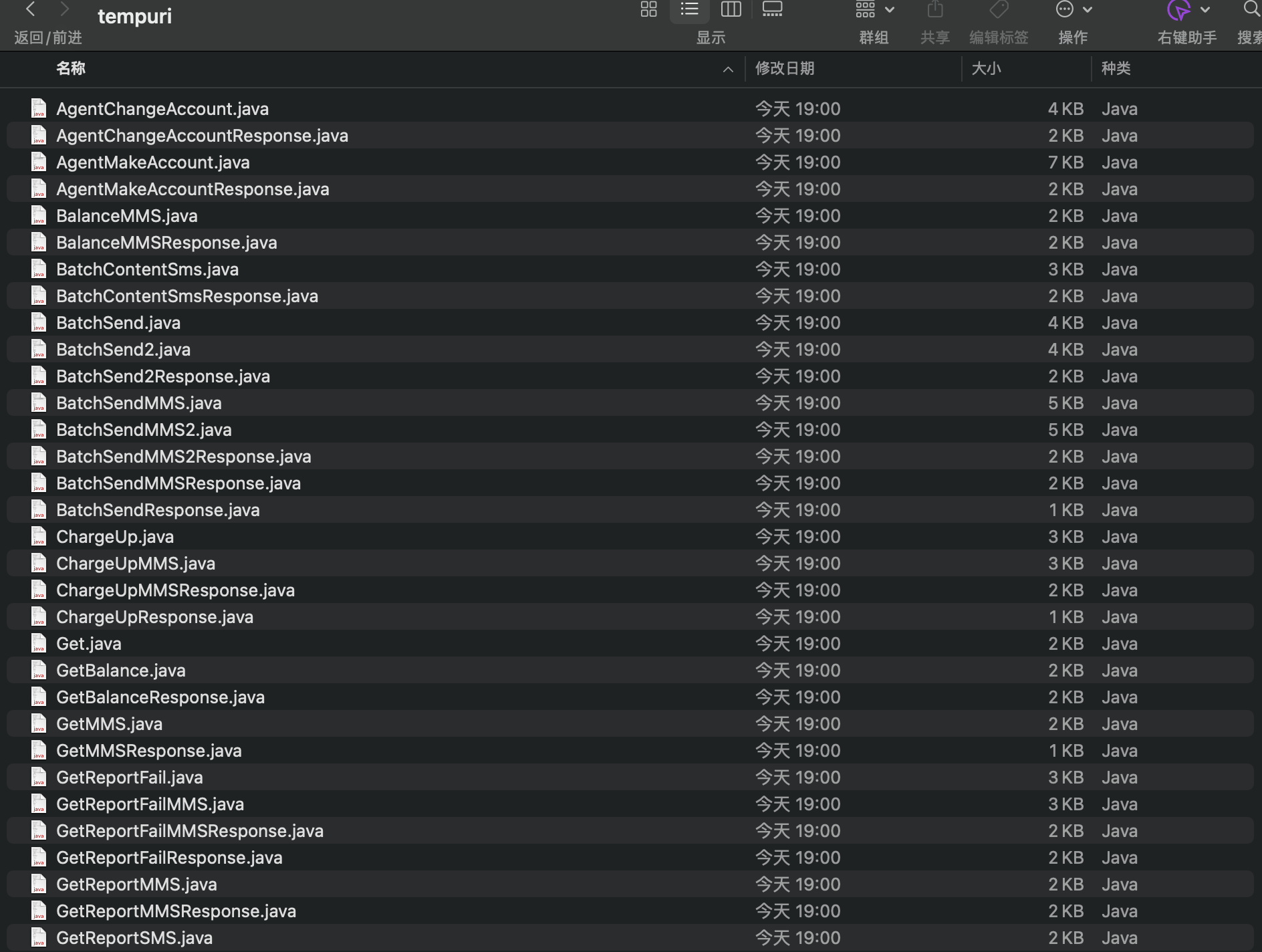The image size is (1262, 952).
Task: Open the Action menu (ellipsis icon)
Action: pyautogui.click(x=1074, y=9)
